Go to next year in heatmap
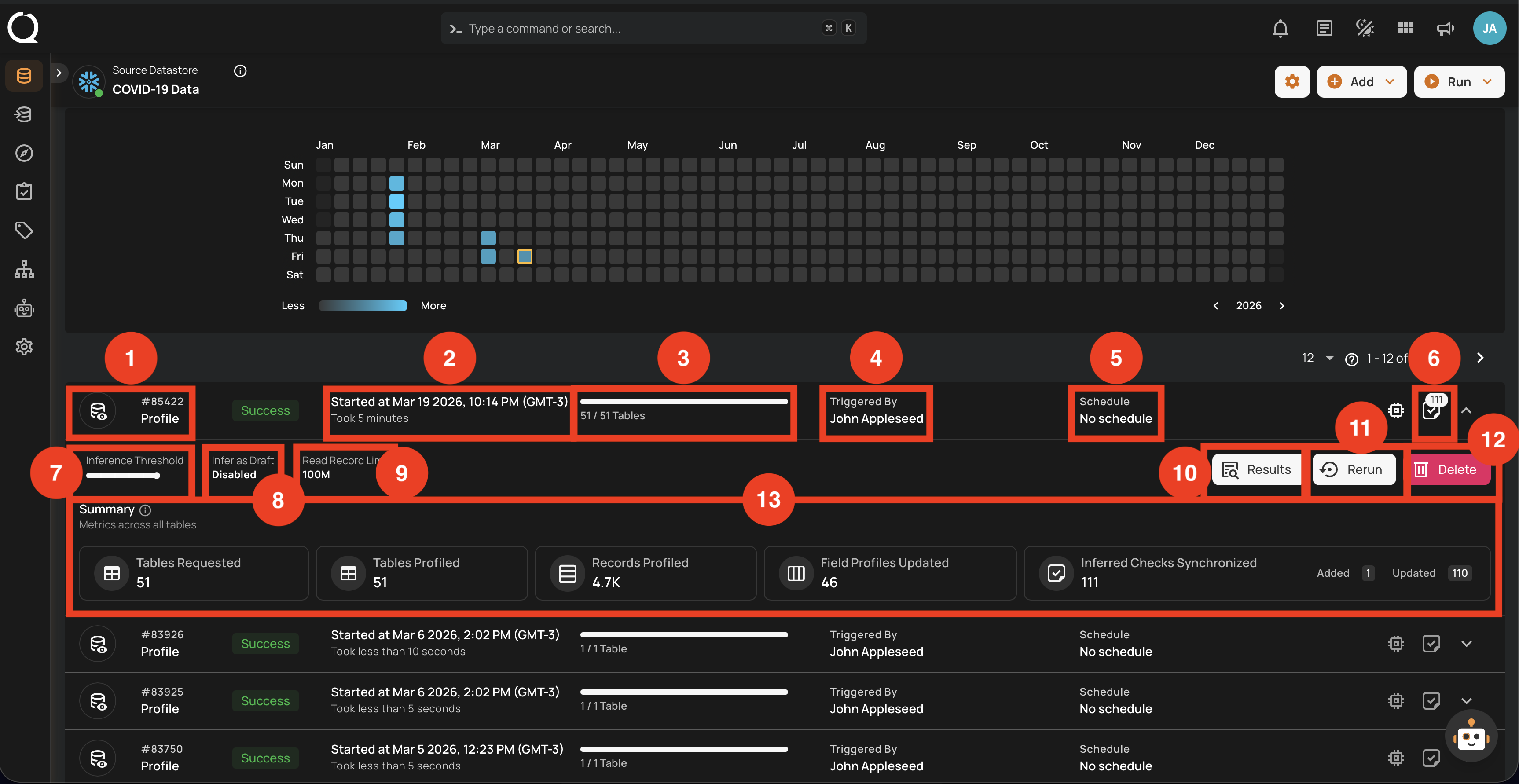The width and height of the screenshot is (1519, 784). (1281, 305)
